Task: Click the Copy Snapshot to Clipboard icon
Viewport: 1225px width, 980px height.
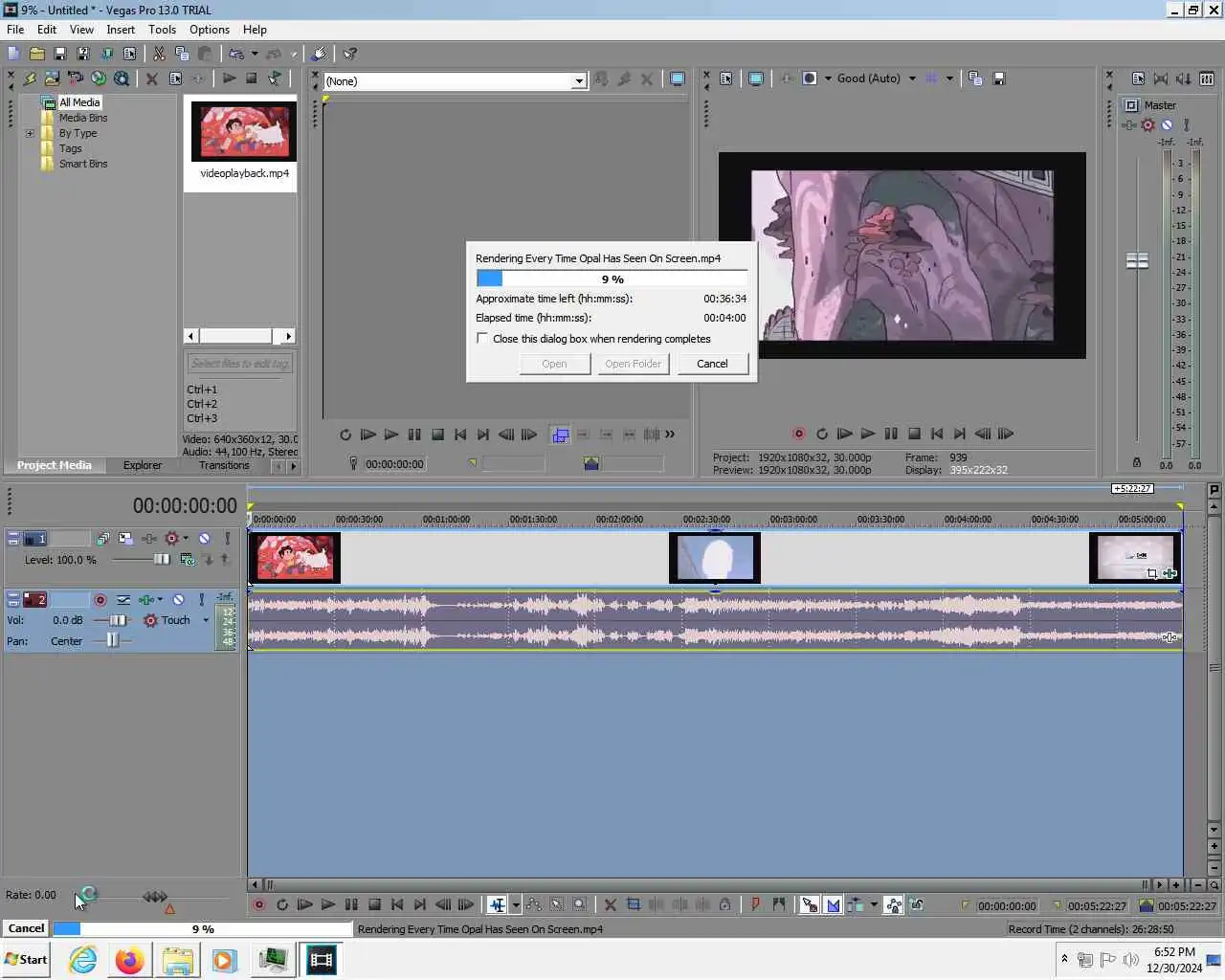Action: [975, 78]
